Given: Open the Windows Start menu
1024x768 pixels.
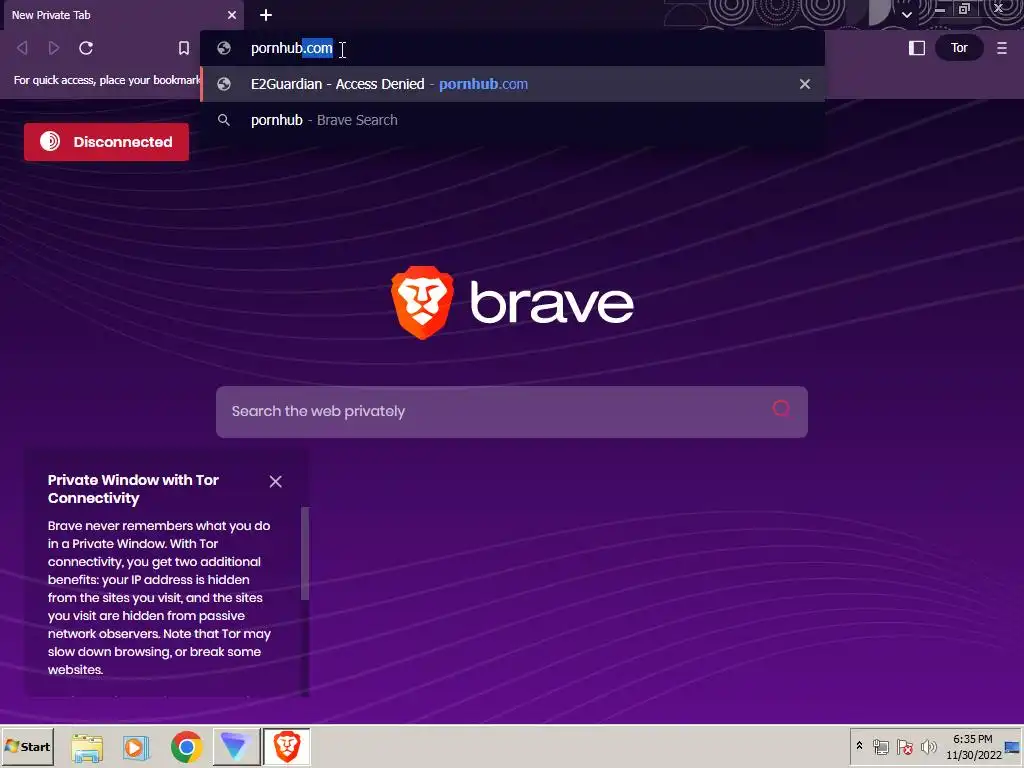Looking at the screenshot, I should (27, 746).
